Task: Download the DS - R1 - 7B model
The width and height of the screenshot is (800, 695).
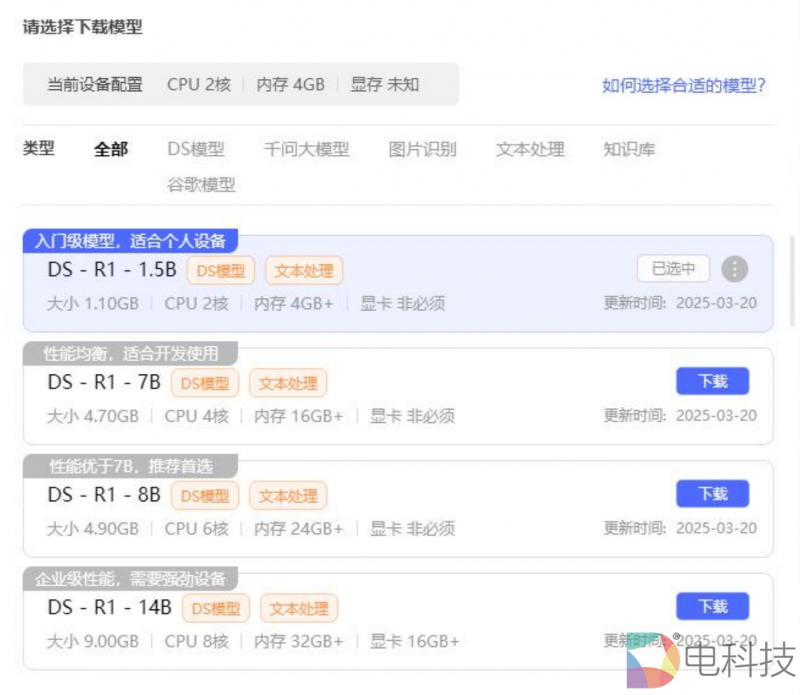Action: (x=712, y=381)
